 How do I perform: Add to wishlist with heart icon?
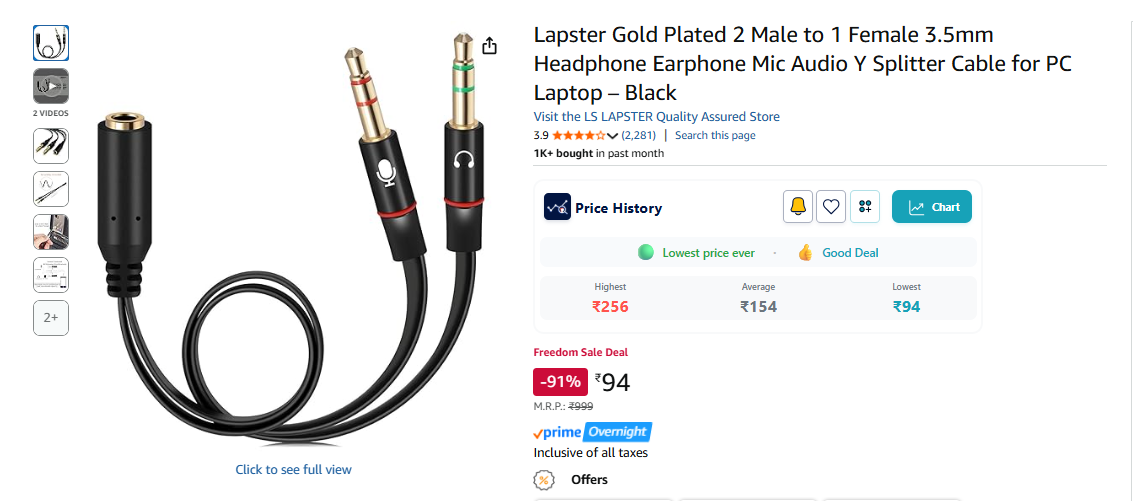point(831,207)
